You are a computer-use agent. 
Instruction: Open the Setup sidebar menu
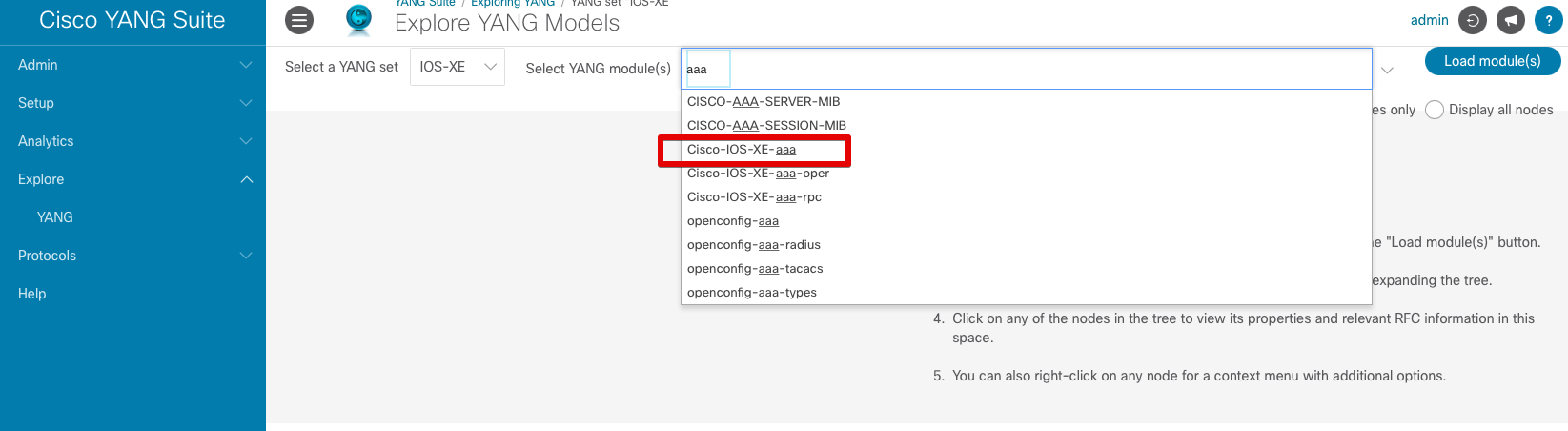(132, 103)
